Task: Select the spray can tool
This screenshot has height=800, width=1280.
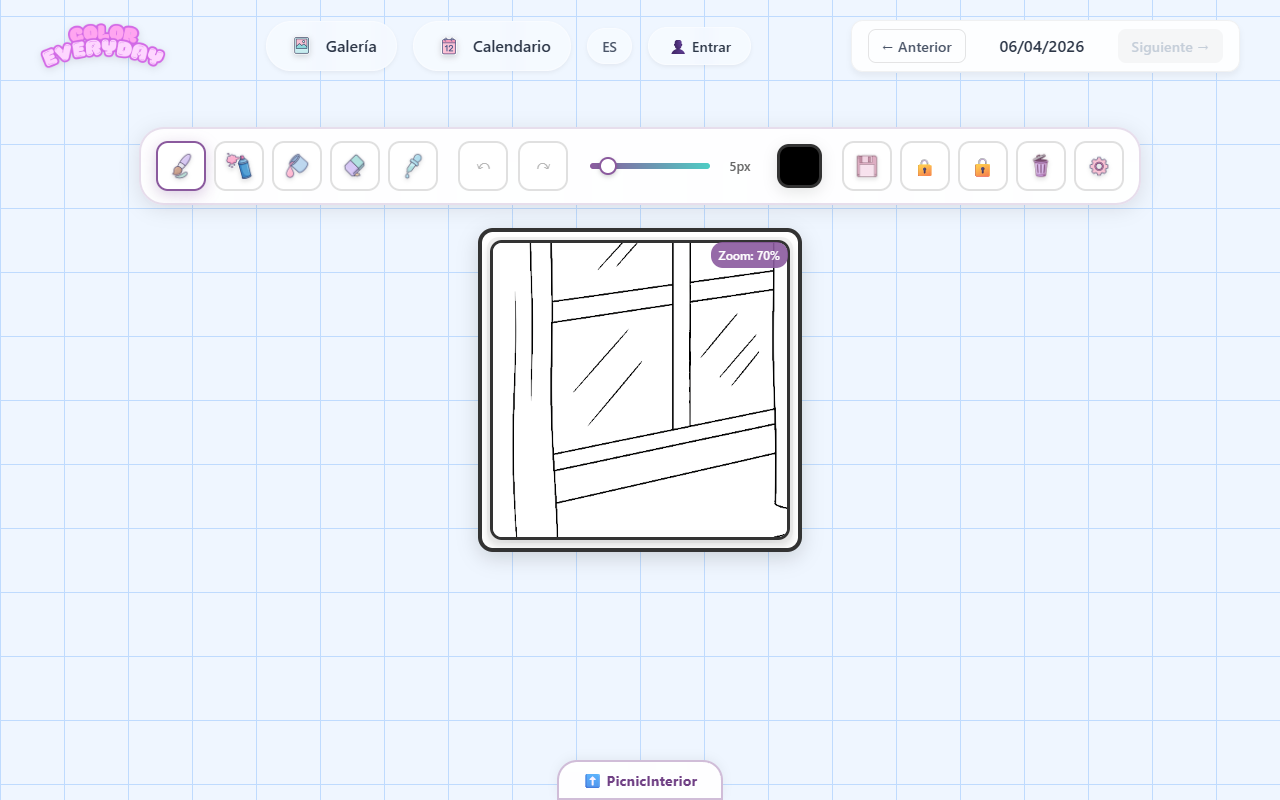Action: [x=239, y=166]
